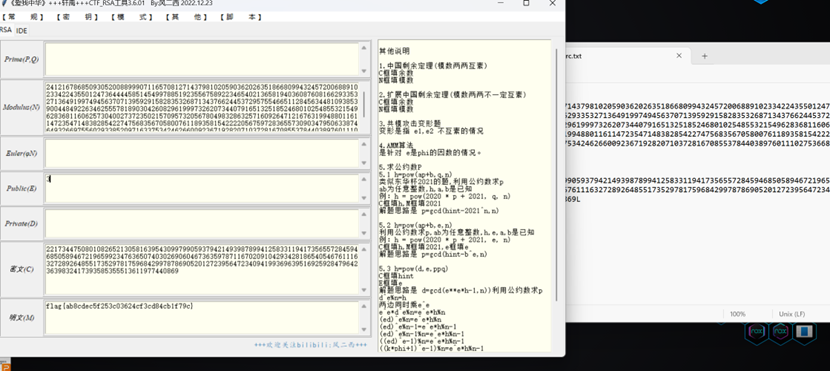The image size is (830, 371).
Task: Click 明文(M) field scroll-up arrow
Action: [364, 307]
